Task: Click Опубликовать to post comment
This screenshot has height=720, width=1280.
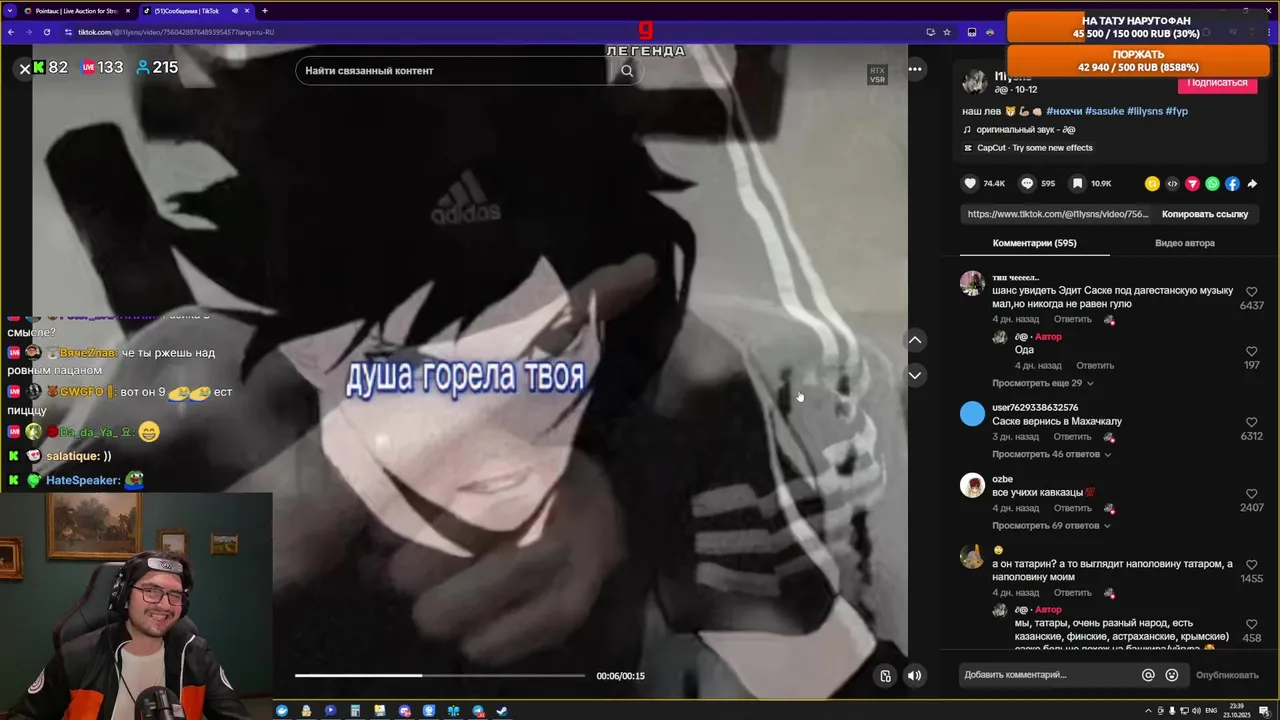Action: [x=1227, y=675]
